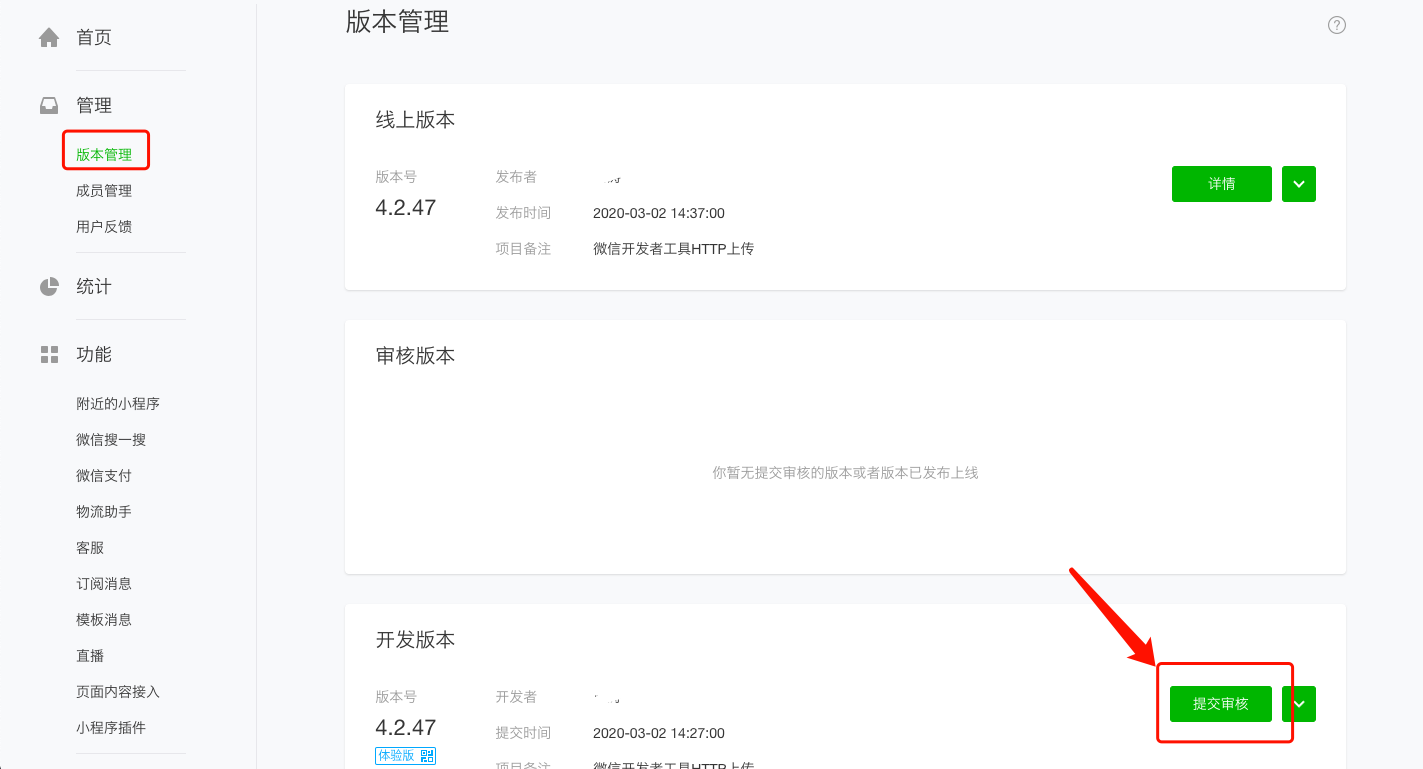Open 版本管理 in the sidebar
The image size is (1423, 769).
104,155
